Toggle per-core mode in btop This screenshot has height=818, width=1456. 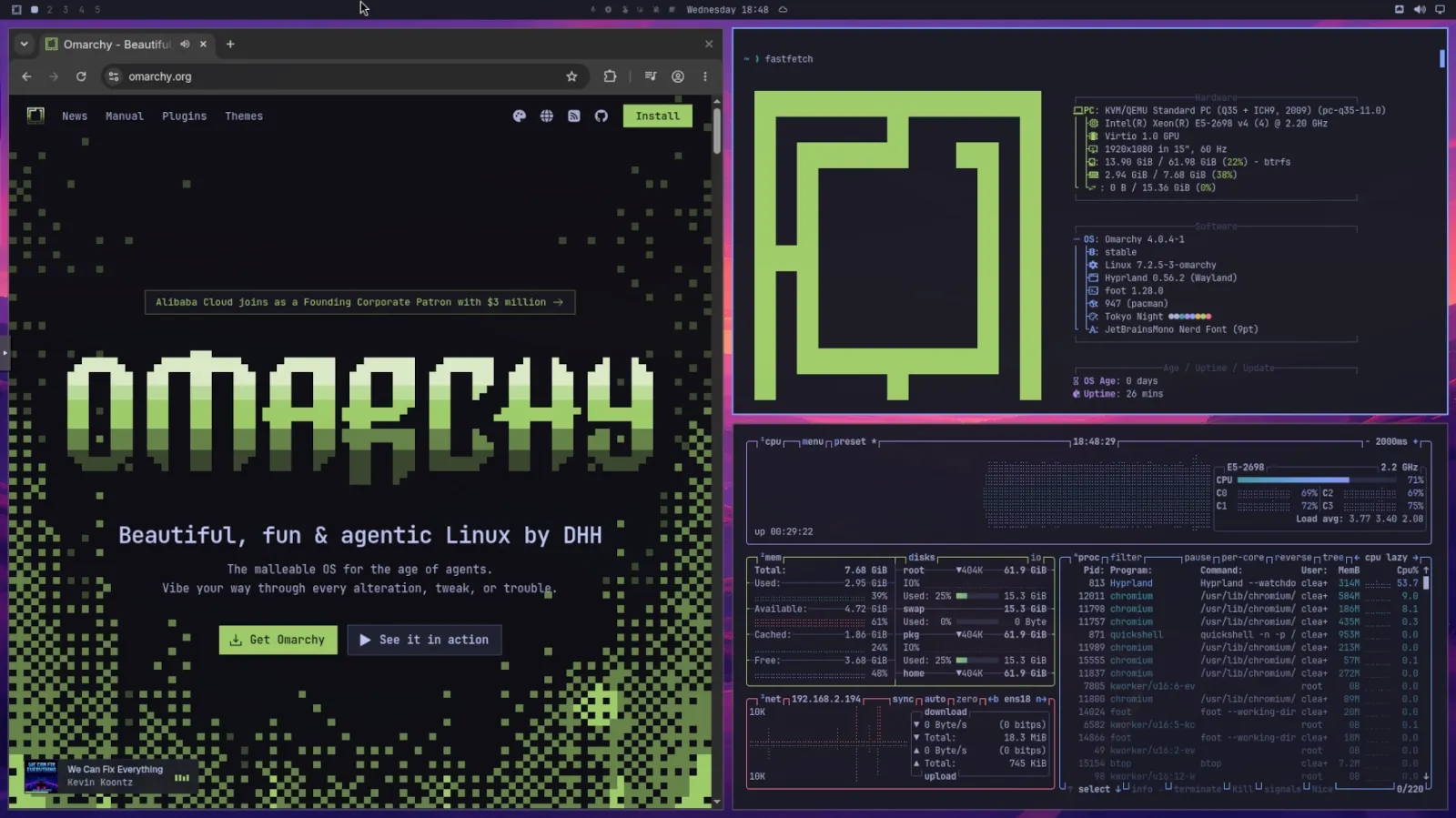click(1240, 558)
